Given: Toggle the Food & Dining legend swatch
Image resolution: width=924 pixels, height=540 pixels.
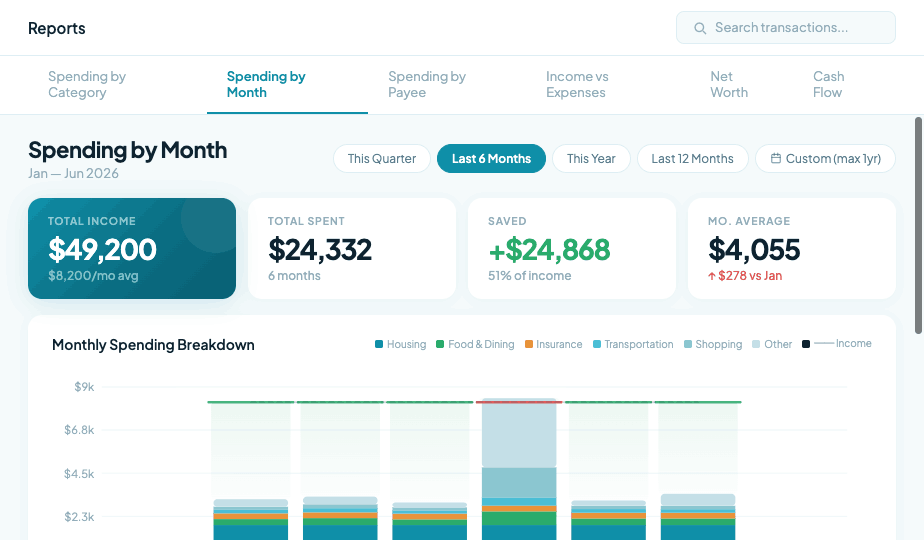Looking at the screenshot, I should pyautogui.click(x=440, y=344).
